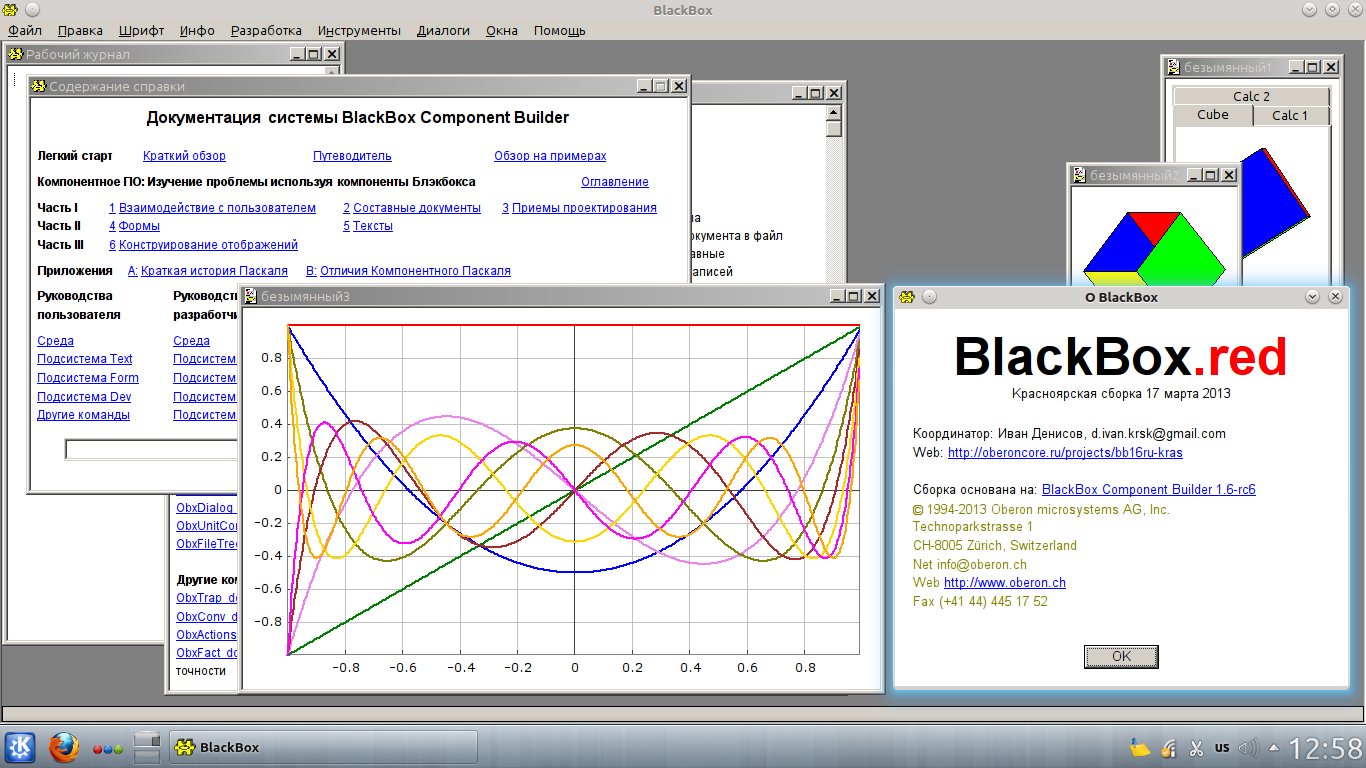Viewport: 1366px width, 768px height.
Task: Open the virtual desktop pager
Action: pos(147,747)
